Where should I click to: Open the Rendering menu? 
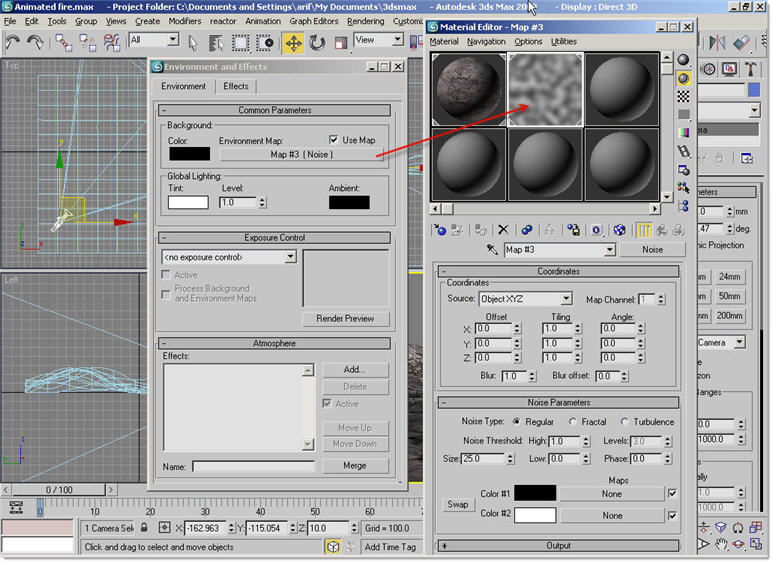coord(366,21)
